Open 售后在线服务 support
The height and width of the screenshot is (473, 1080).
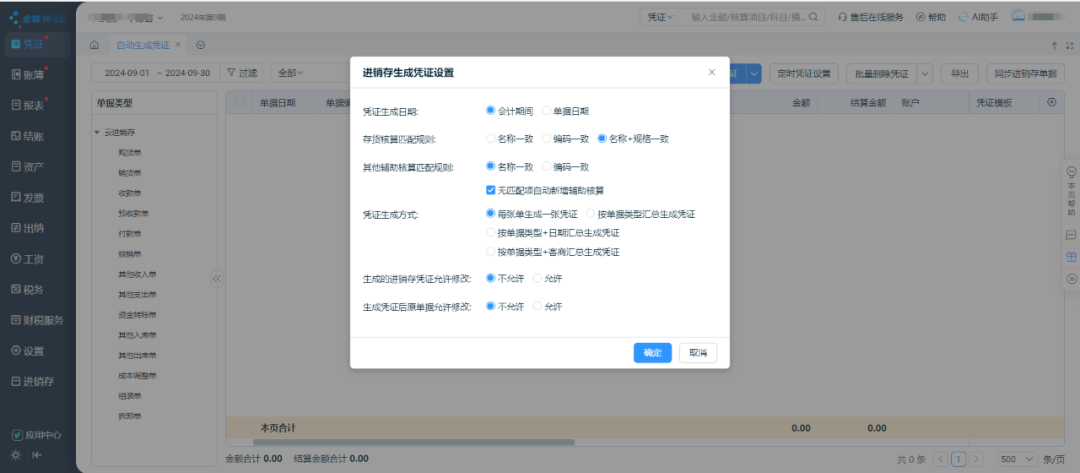coord(870,17)
